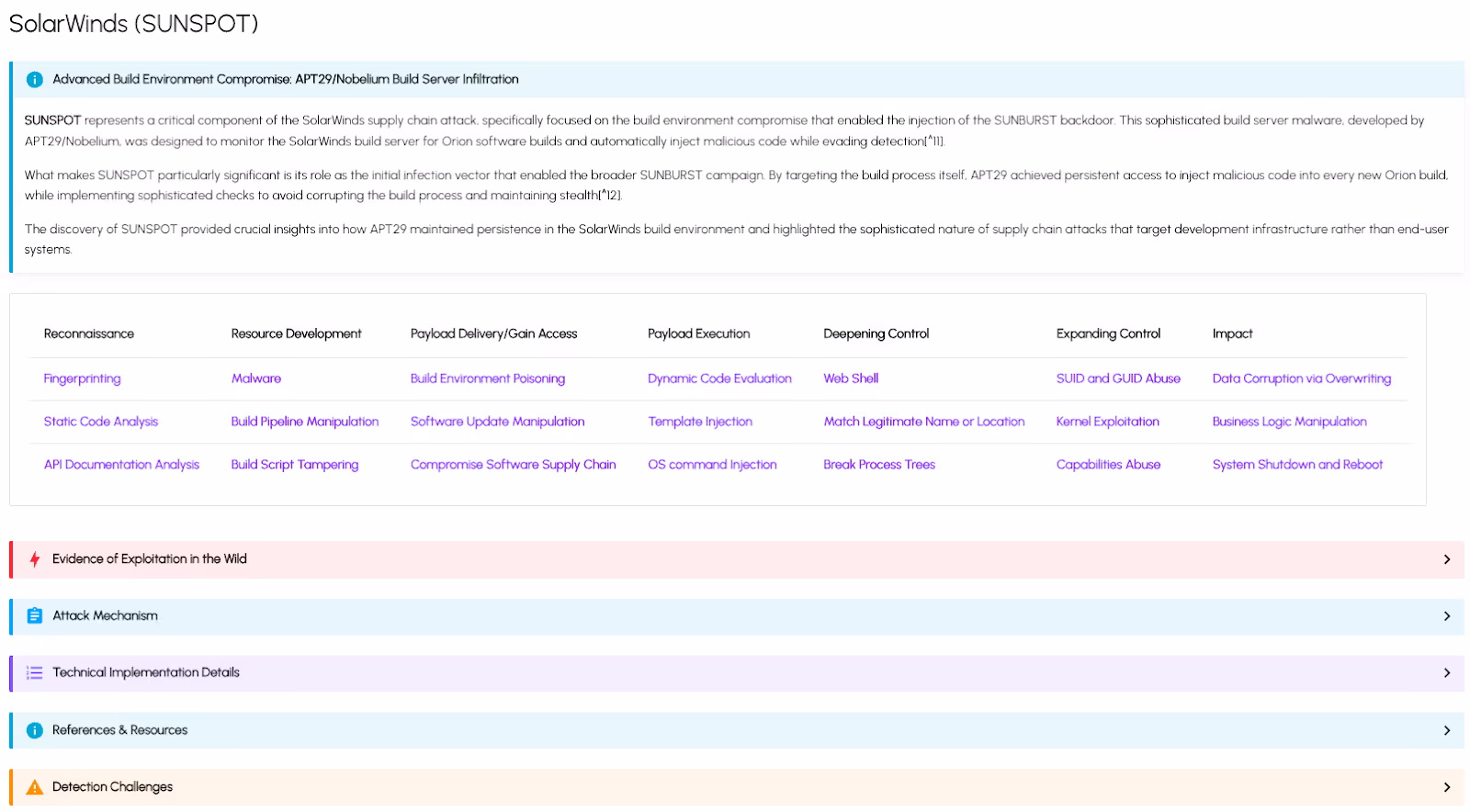Open Match Legitimate Name or Location link

click(x=924, y=422)
